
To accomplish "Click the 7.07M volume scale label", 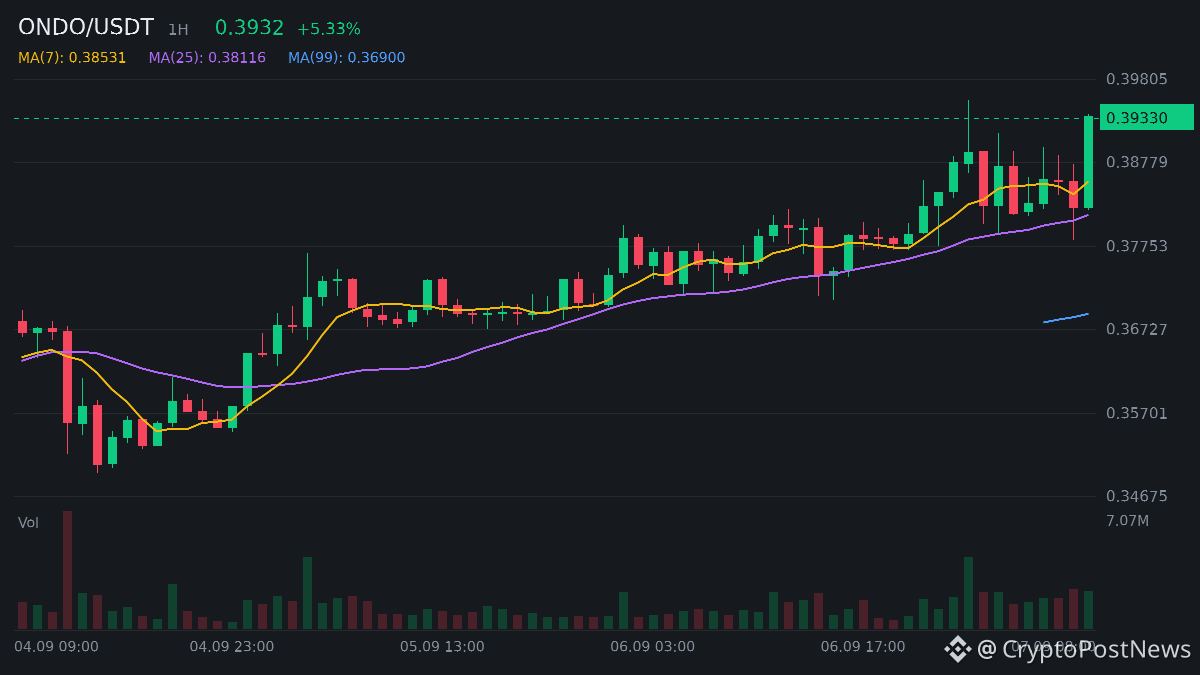I will [x=1127, y=521].
